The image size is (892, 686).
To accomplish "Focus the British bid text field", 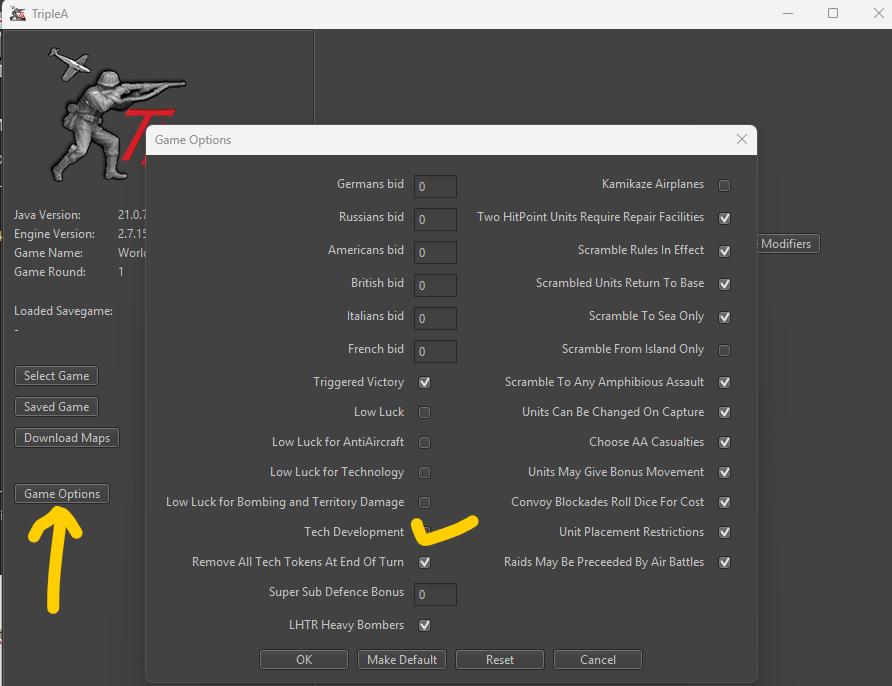I will (x=435, y=285).
